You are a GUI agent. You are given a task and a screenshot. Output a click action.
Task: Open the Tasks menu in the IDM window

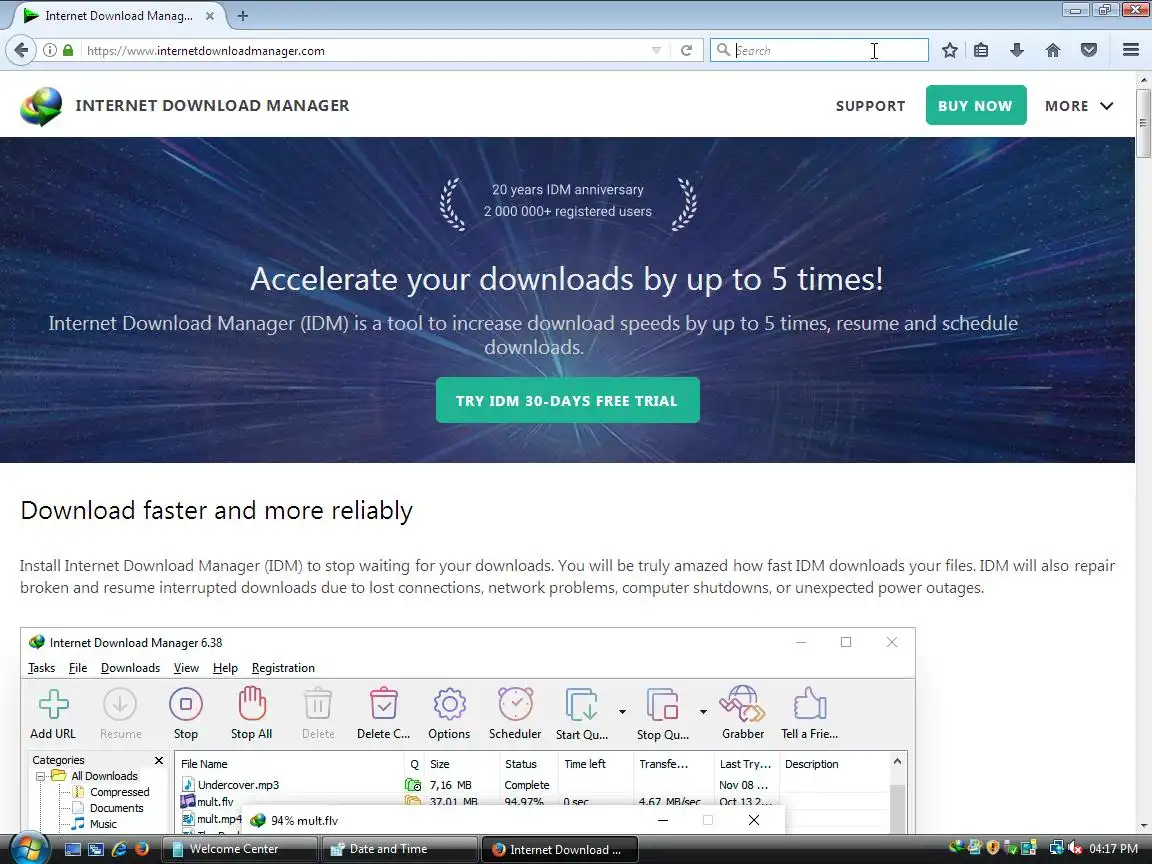[x=41, y=668]
